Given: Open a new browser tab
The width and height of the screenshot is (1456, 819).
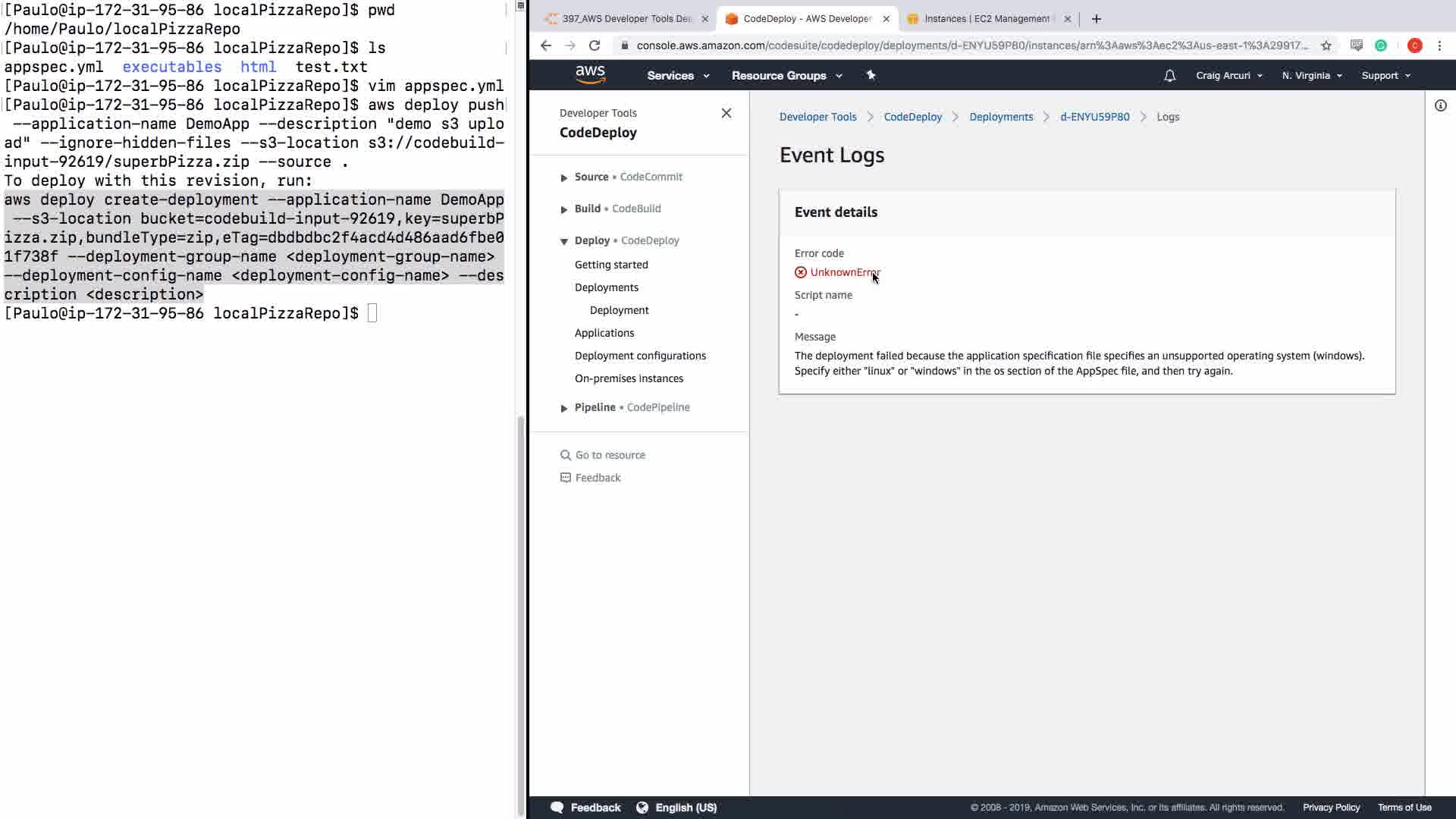Looking at the screenshot, I should [1096, 19].
